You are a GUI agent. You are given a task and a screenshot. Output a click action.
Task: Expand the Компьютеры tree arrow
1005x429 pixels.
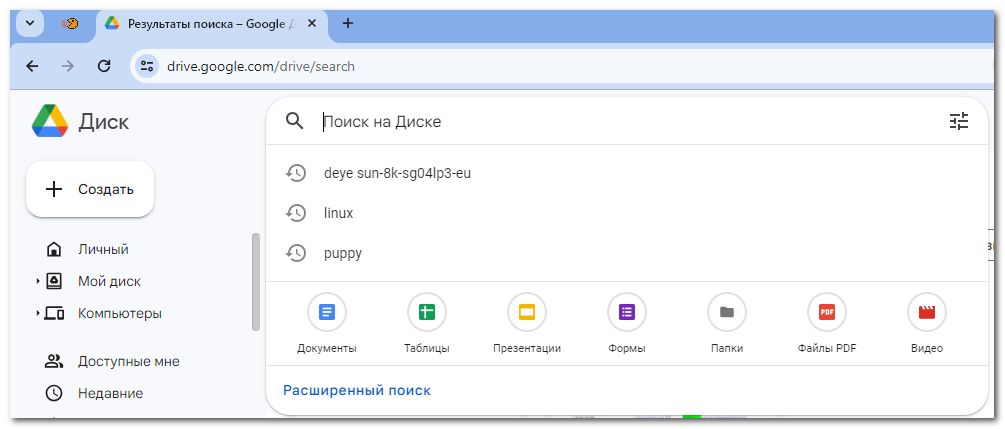[38, 314]
